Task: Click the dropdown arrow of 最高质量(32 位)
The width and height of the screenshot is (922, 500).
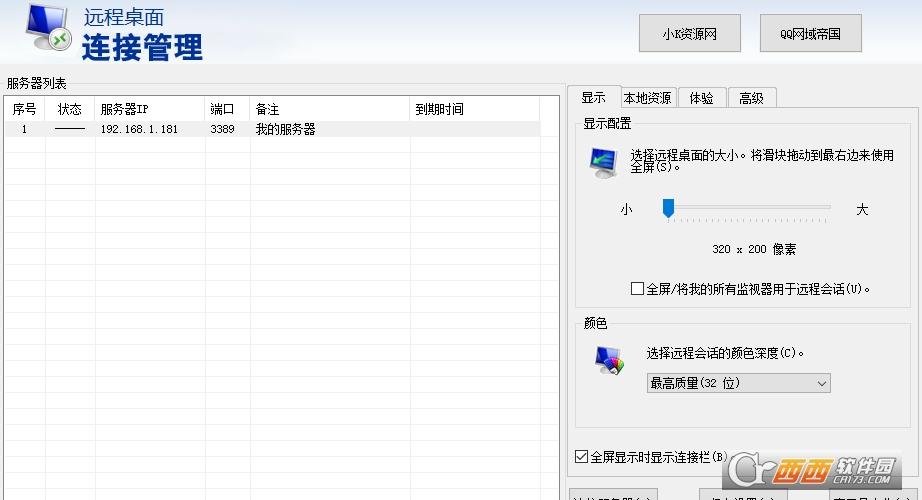Action: (x=821, y=383)
